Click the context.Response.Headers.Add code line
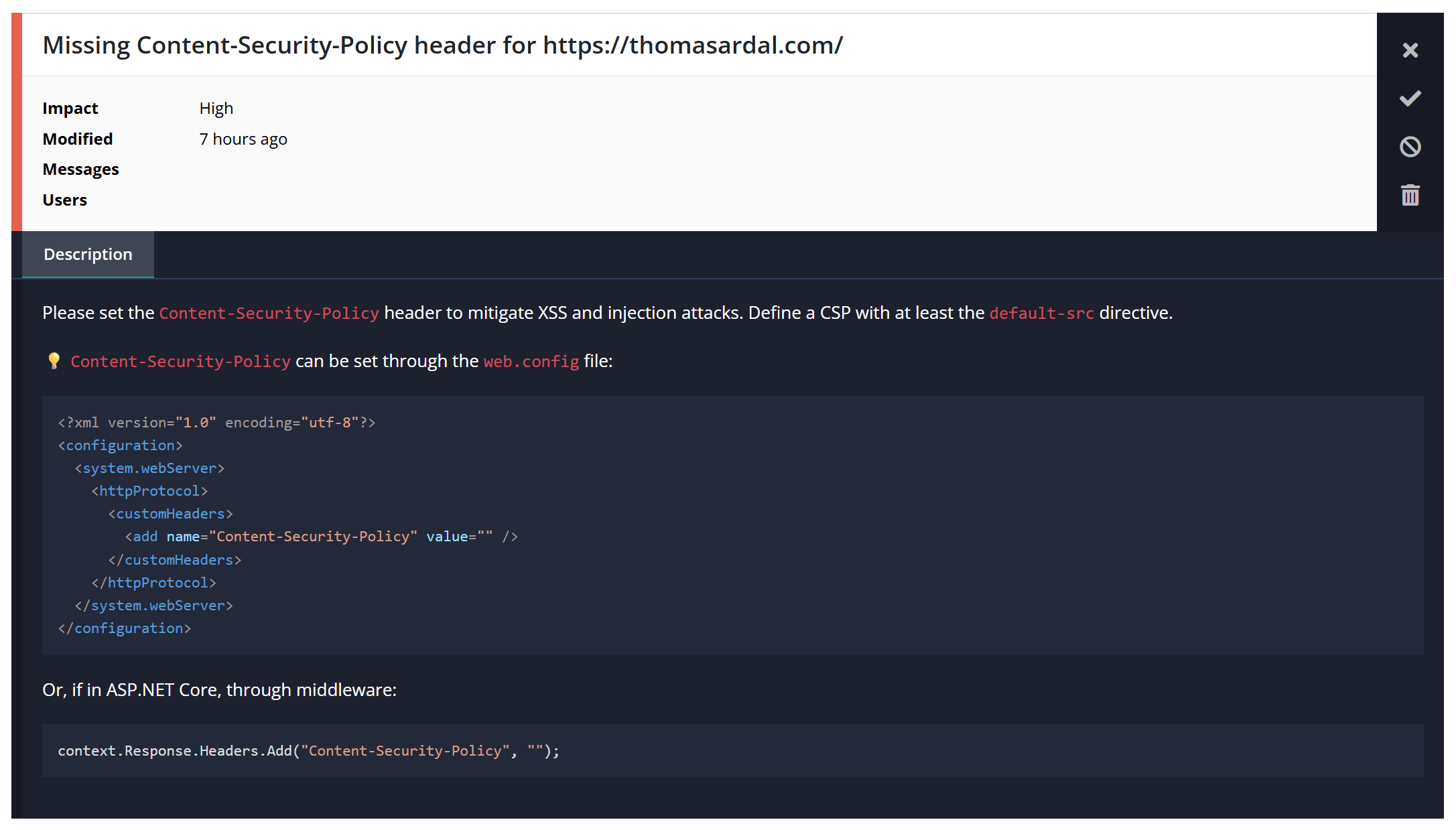Image resolution: width=1456 pixels, height=830 pixels. click(x=308, y=751)
